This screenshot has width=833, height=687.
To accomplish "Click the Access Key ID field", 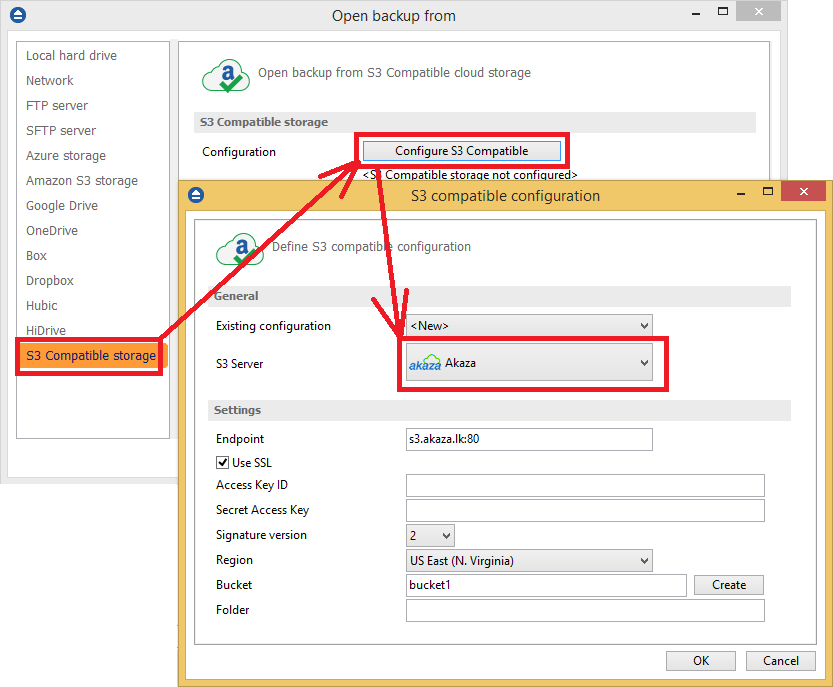I will 585,486.
